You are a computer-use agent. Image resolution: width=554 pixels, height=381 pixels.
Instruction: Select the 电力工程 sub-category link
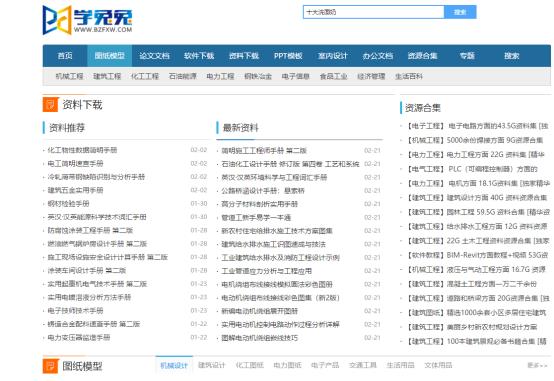(x=220, y=76)
